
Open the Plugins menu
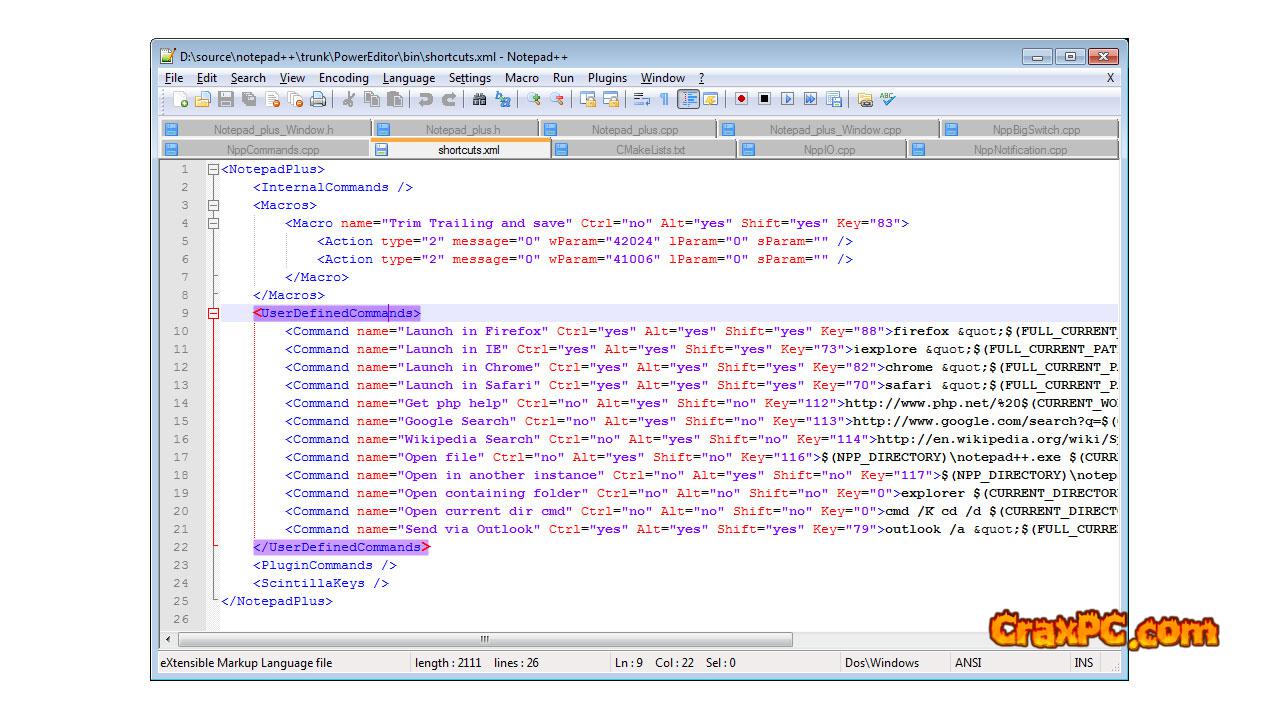[607, 78]
